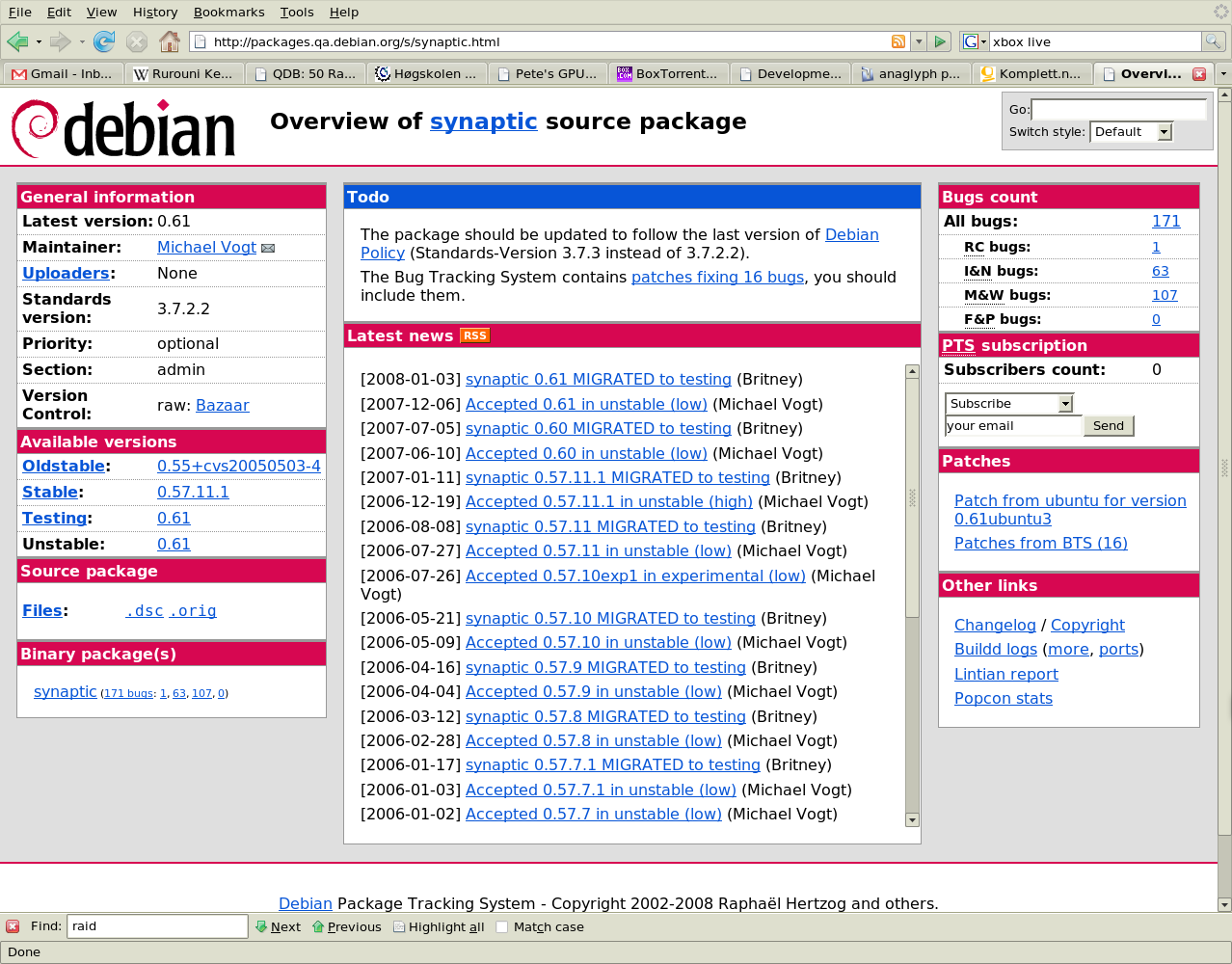Viewport: 1232px width, 964px height.
Task: Click the news list scrollbar down arrow
Action: (x=912, y=820)
